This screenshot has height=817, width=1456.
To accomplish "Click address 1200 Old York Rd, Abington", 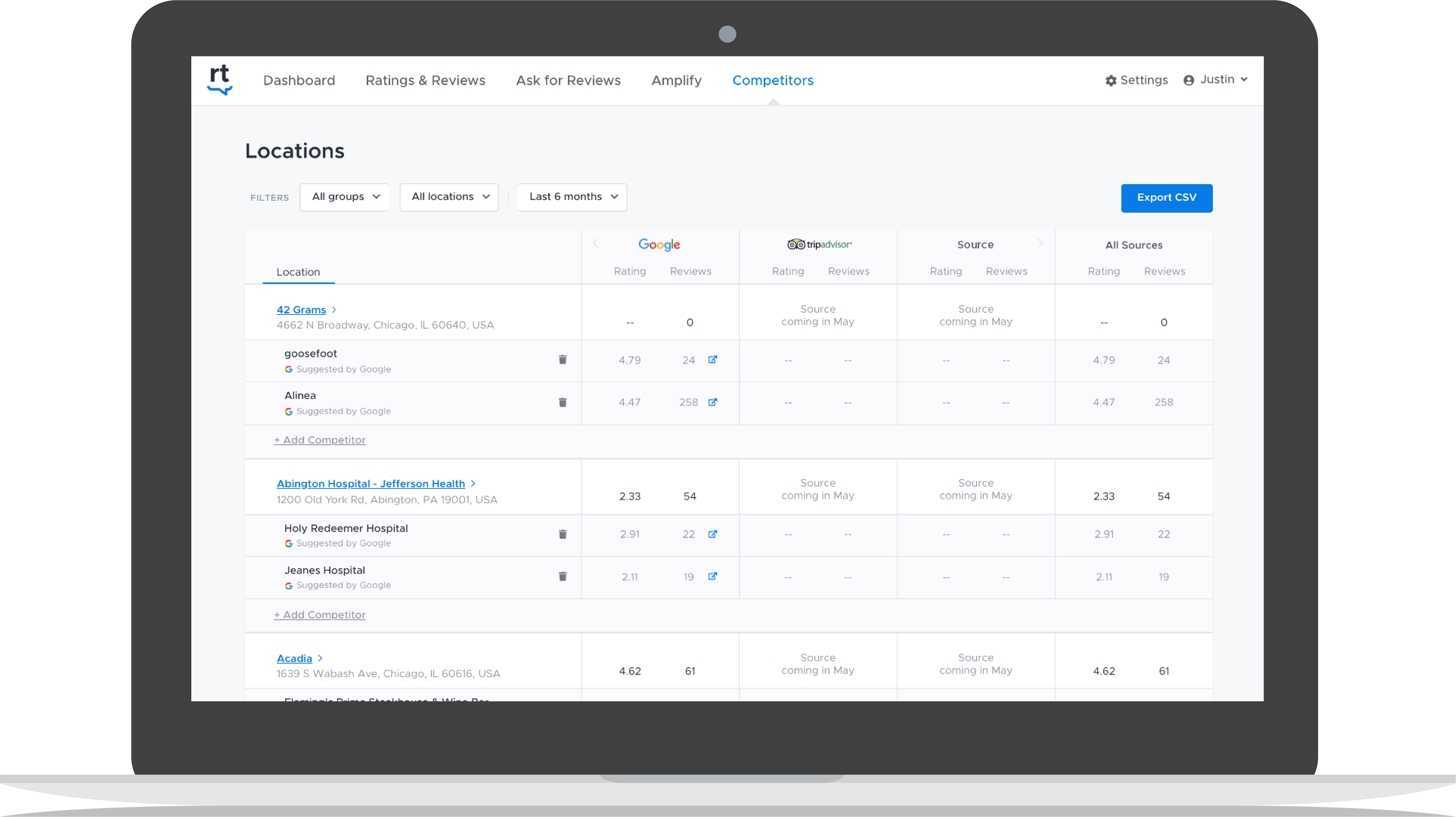I will pyautogui.click(x=387, y=499).
